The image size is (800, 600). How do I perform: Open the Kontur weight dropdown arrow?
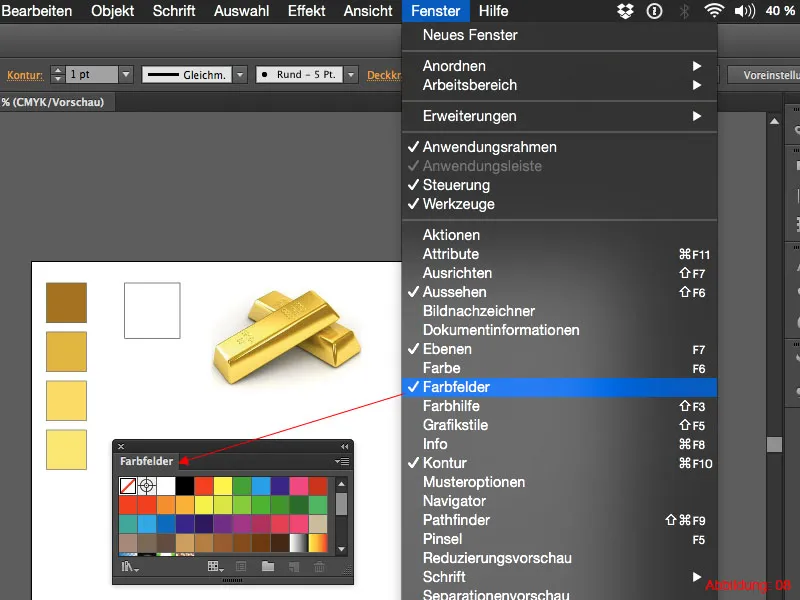click(126, 74)
